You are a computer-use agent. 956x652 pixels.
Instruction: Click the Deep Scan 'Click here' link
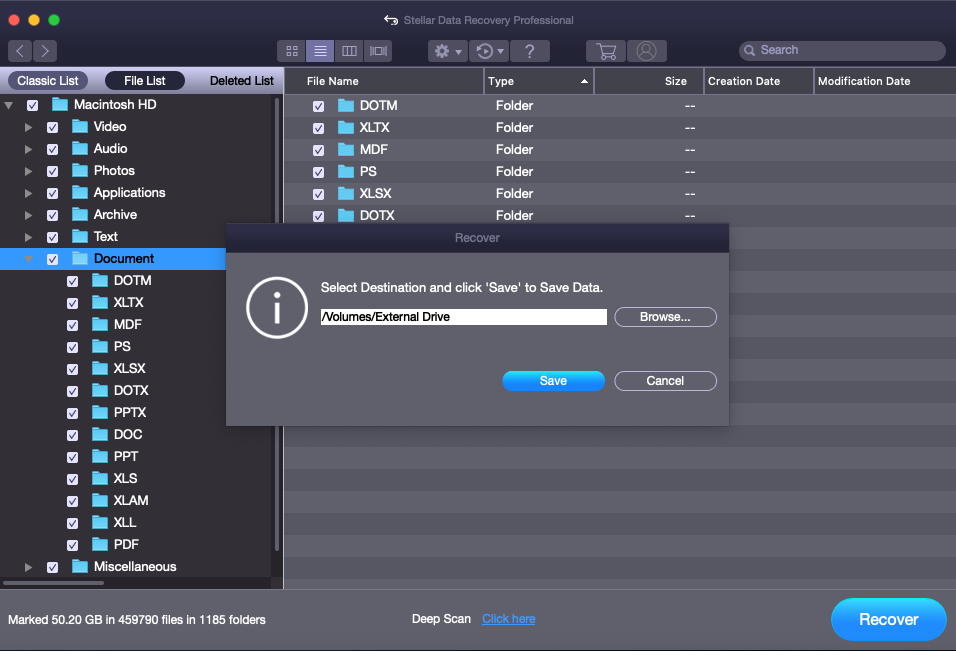point(508,618)
